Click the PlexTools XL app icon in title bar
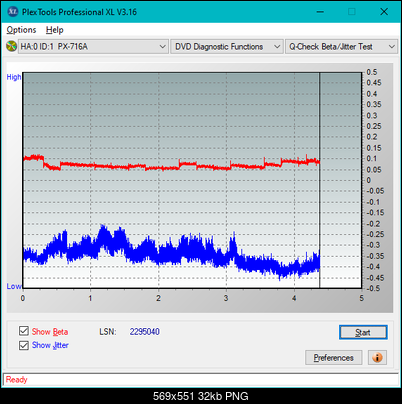This screenshot has height=404, width=402. tap(13, 12)
